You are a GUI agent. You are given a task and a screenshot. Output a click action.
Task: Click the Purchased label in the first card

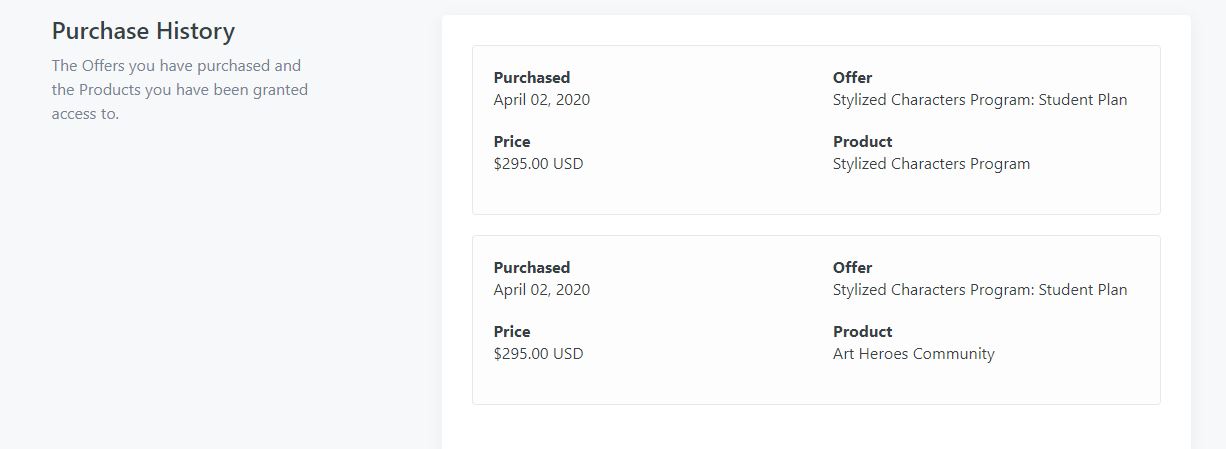click(531, 78)
